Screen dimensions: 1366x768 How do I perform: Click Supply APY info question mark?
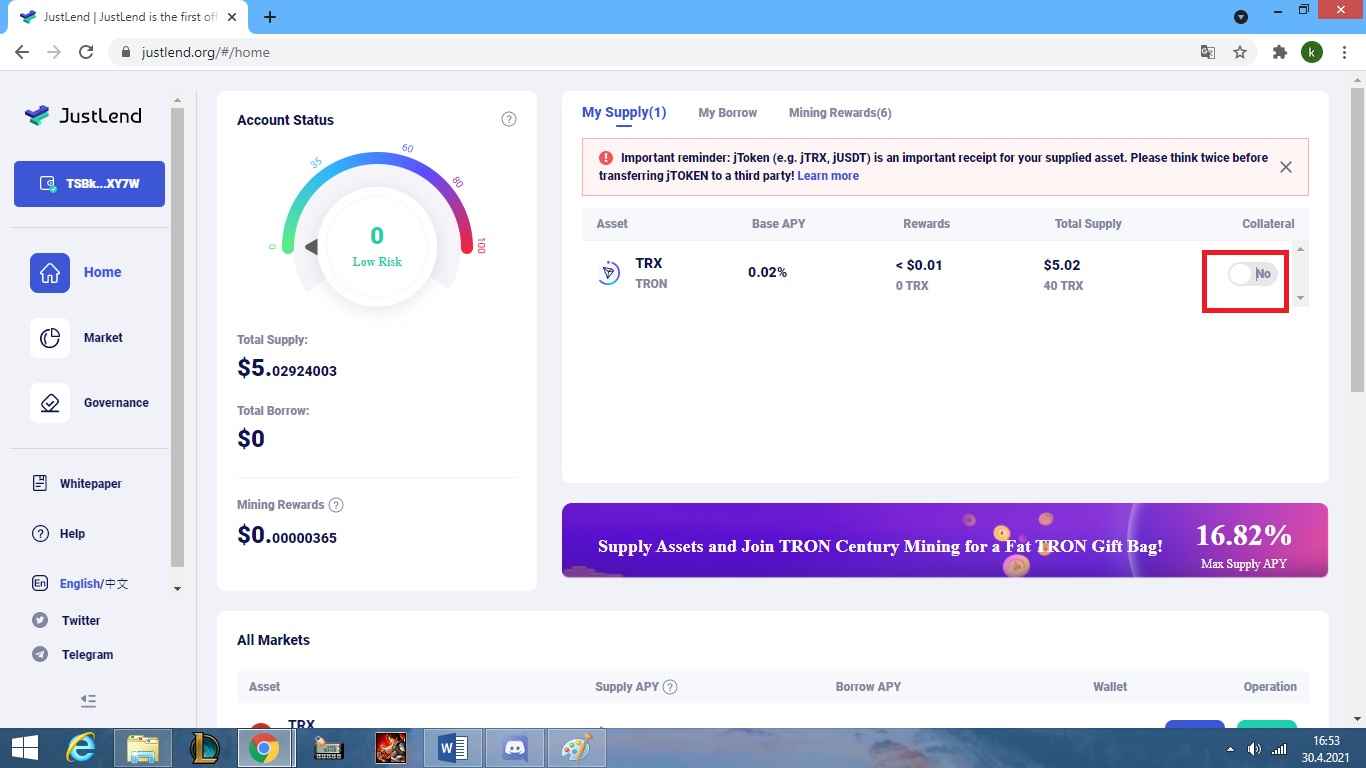click(670, 687)
